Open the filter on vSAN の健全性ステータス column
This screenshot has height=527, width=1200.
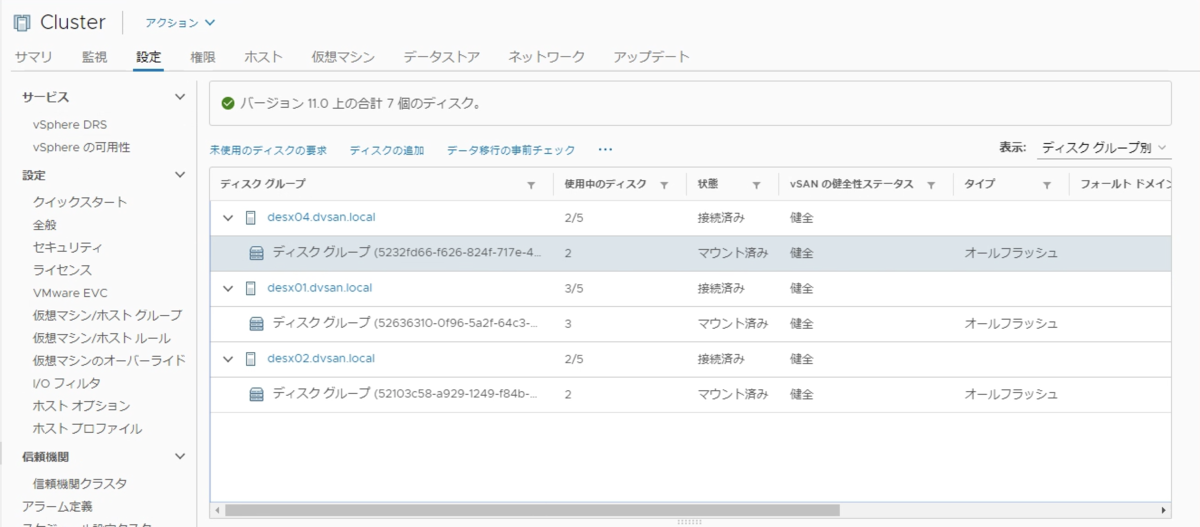click(931, 185)
